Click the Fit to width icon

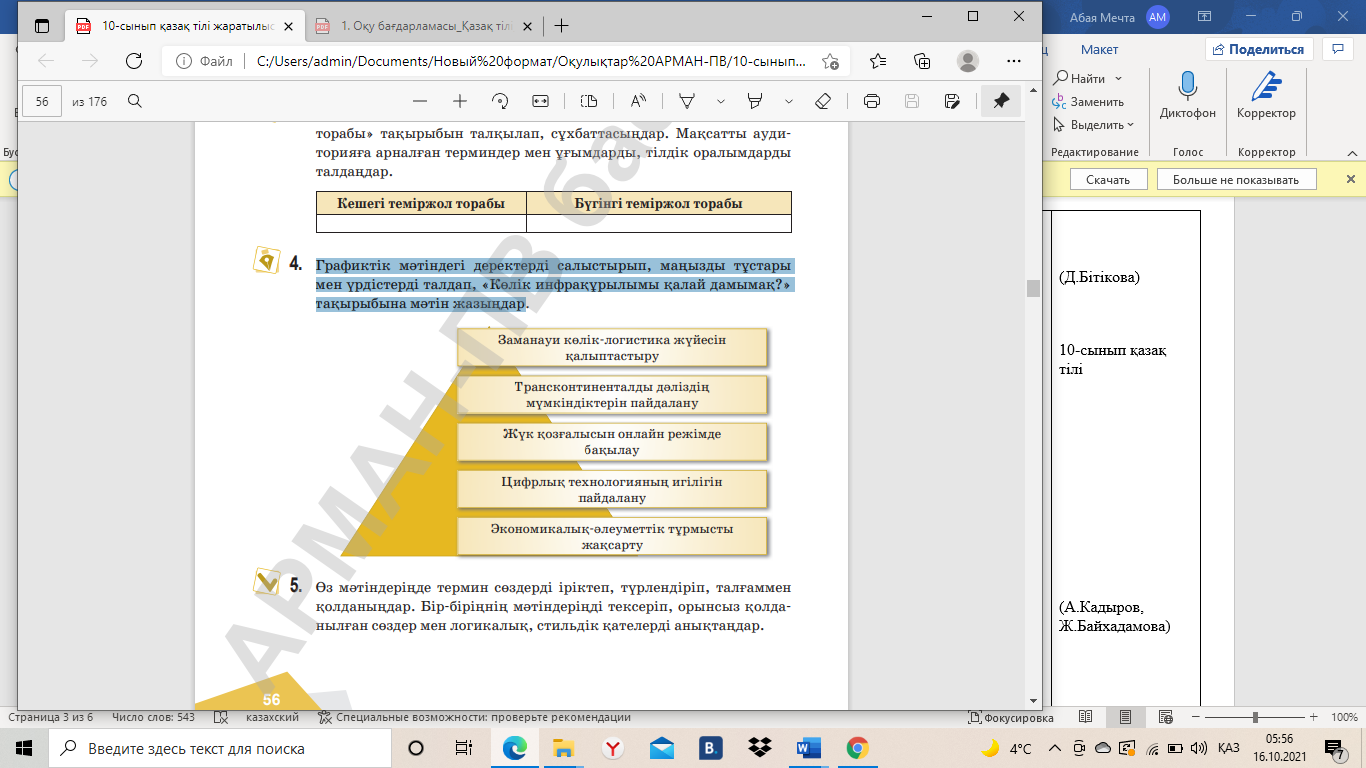coord(541,101)
